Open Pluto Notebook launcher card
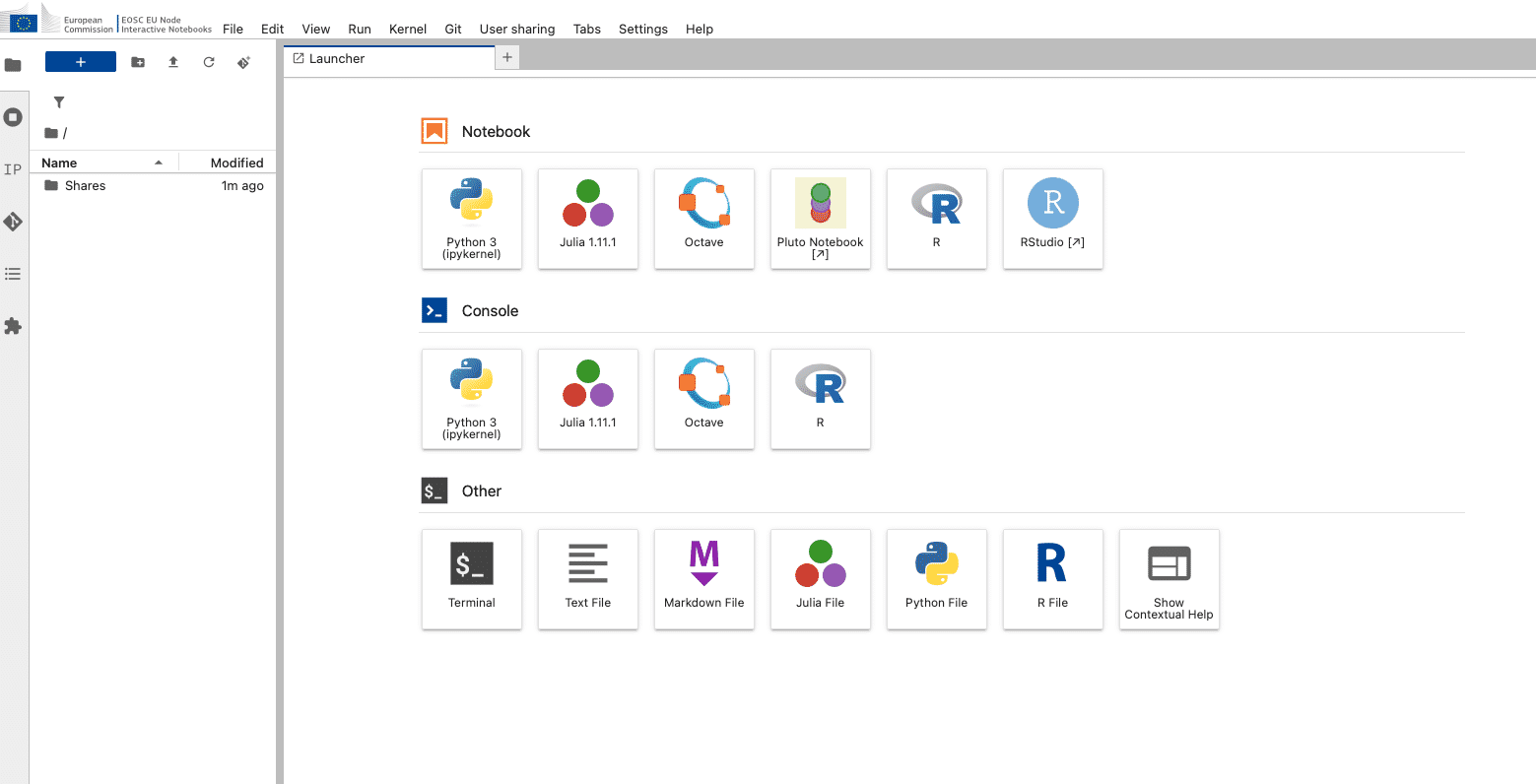This screenshot has height=784, width=1536. (821, 219)
